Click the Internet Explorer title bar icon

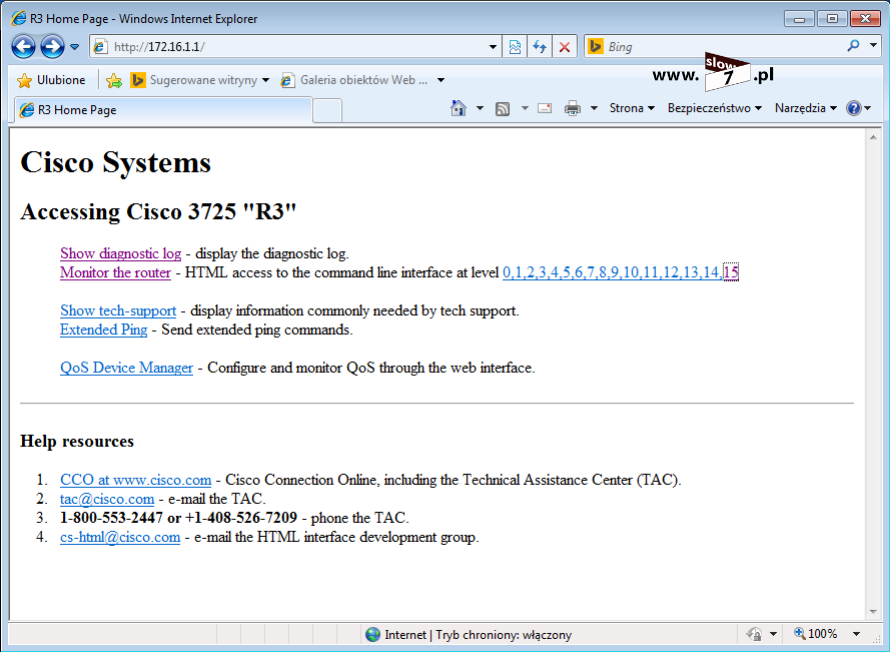pyautogui.click(x=19, y=18)
